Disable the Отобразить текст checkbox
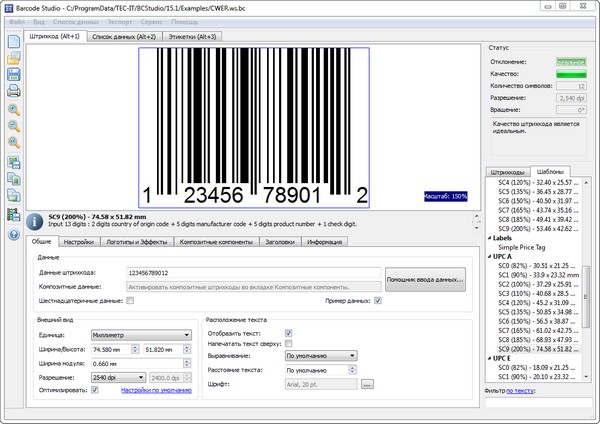The height and width of the screenshot is (424, 600). coord(289,332)
